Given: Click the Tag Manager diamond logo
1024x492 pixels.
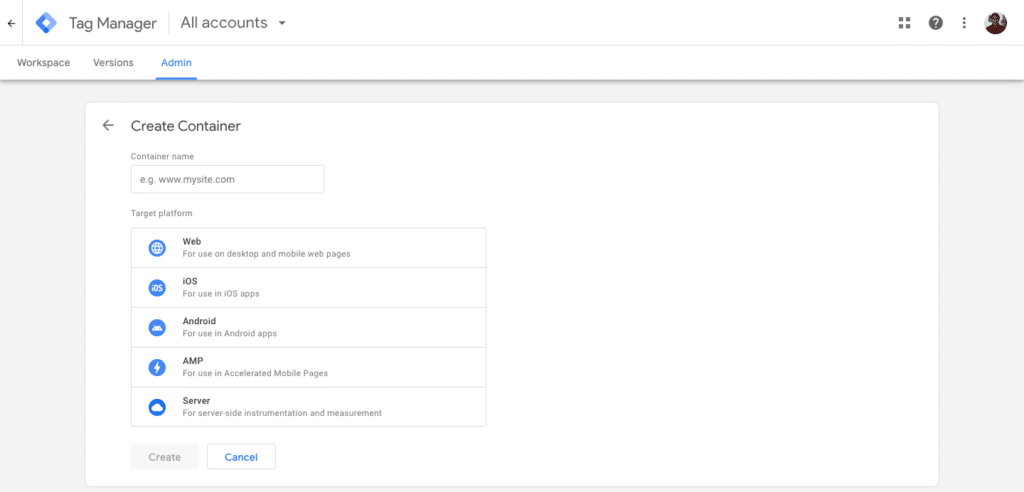Looking at the screenshot, I should pos(46,23).
